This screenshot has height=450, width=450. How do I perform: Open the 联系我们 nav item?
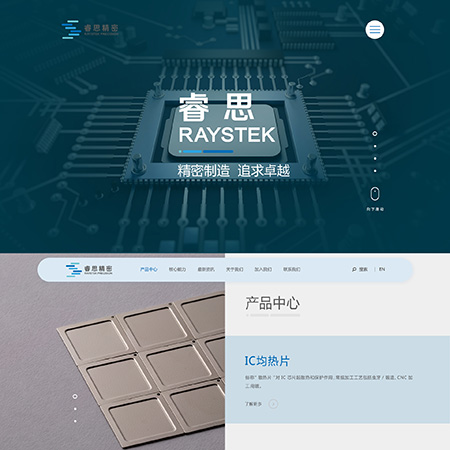pyautogui.click(x=292, y=269)
